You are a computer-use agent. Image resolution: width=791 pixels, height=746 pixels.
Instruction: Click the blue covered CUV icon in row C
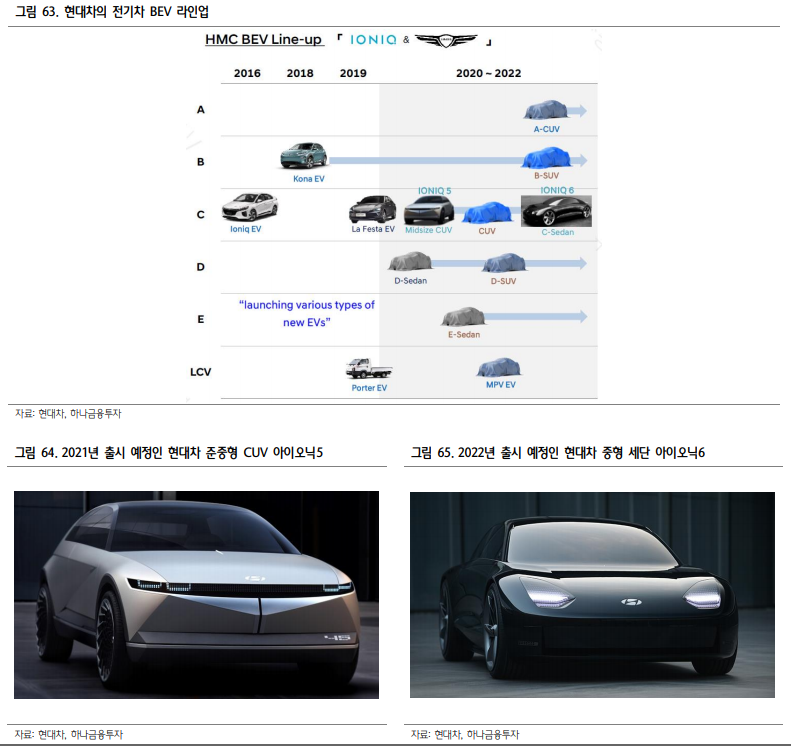coord(487,213)
